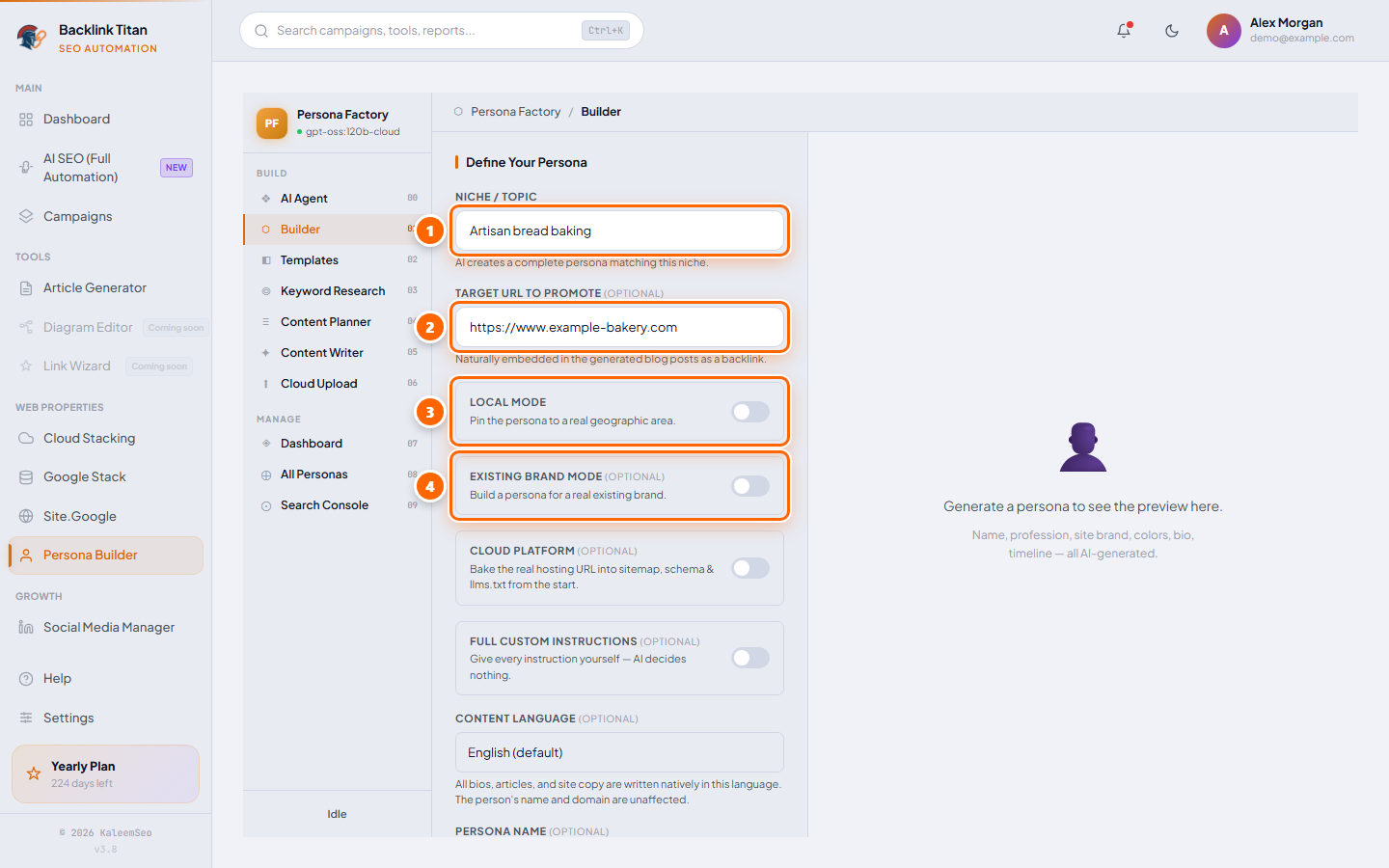Go to Keyword Research
Screen dimensions: 1389x868
[x=338, y=291]
